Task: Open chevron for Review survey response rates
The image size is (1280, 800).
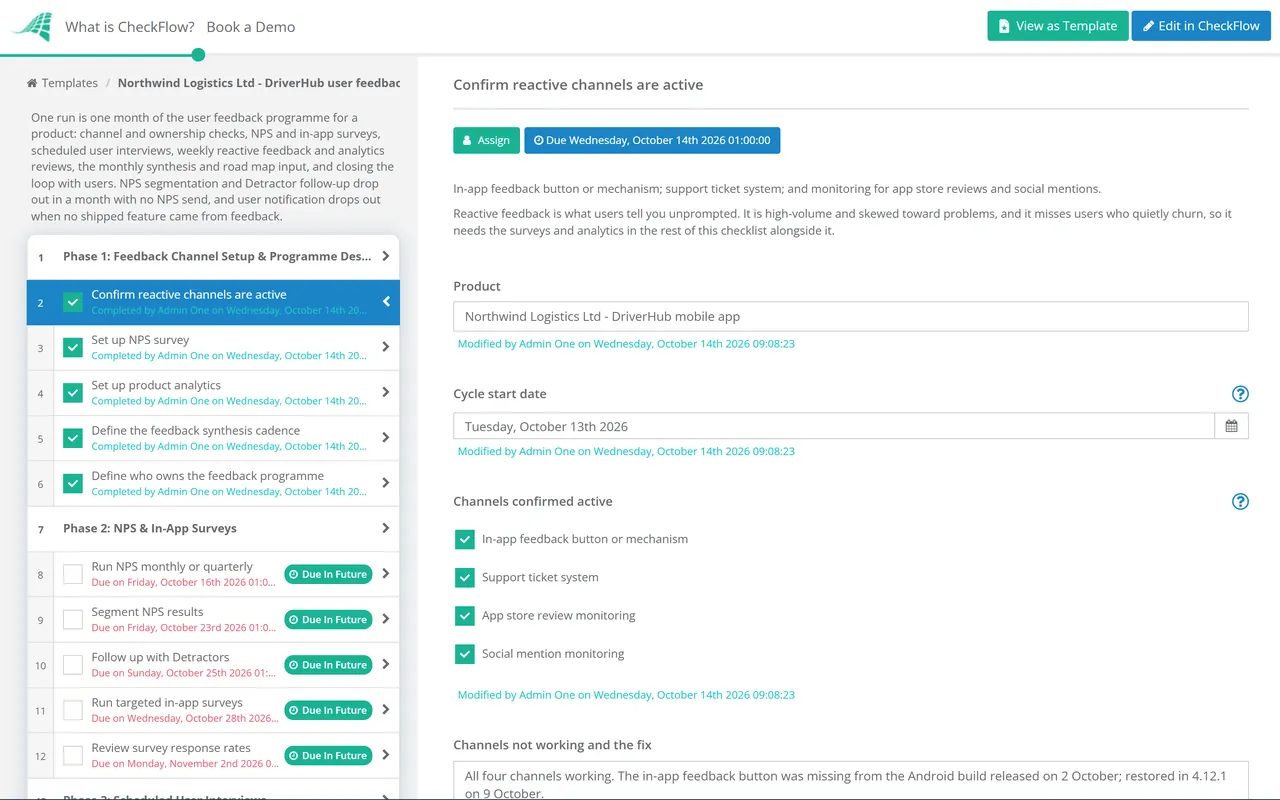Action: pyautogui.click(x=386, y=755)
